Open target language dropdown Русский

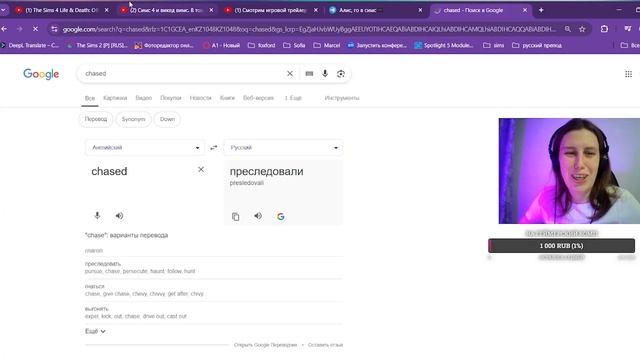283,147
